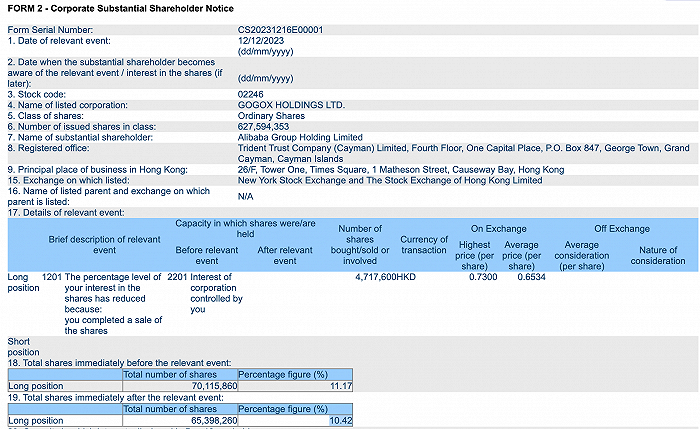
Task: Click the stock code value 02246
Action: point(250,94)
